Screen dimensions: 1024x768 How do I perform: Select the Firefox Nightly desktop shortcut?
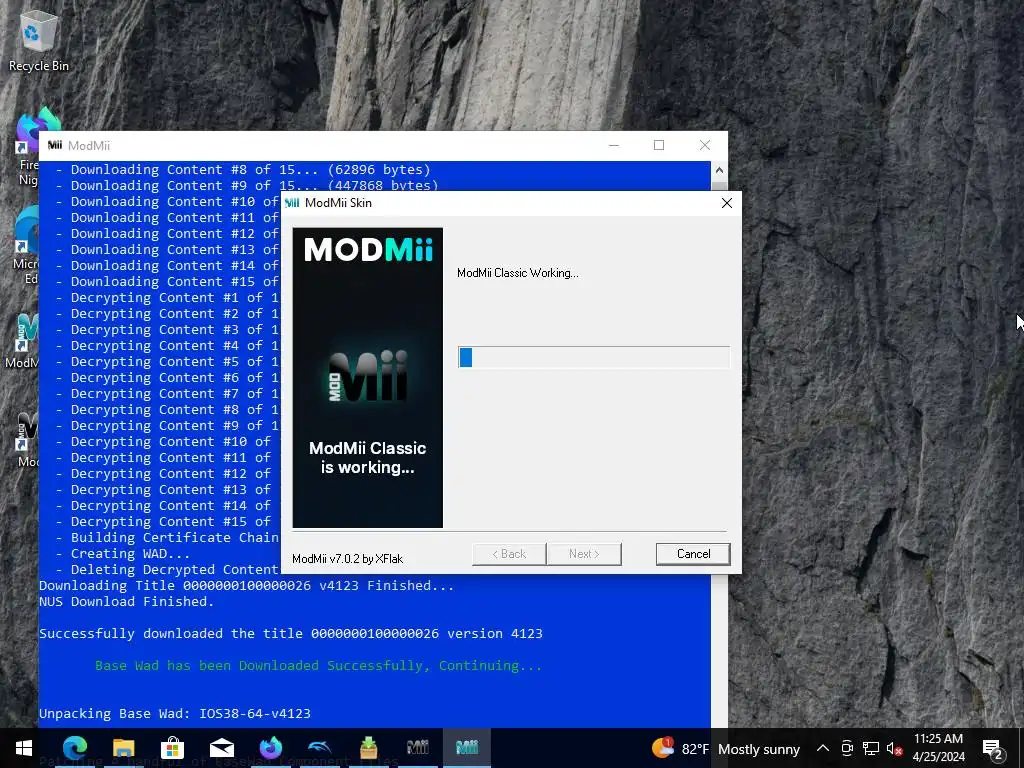tap(29, 149)
